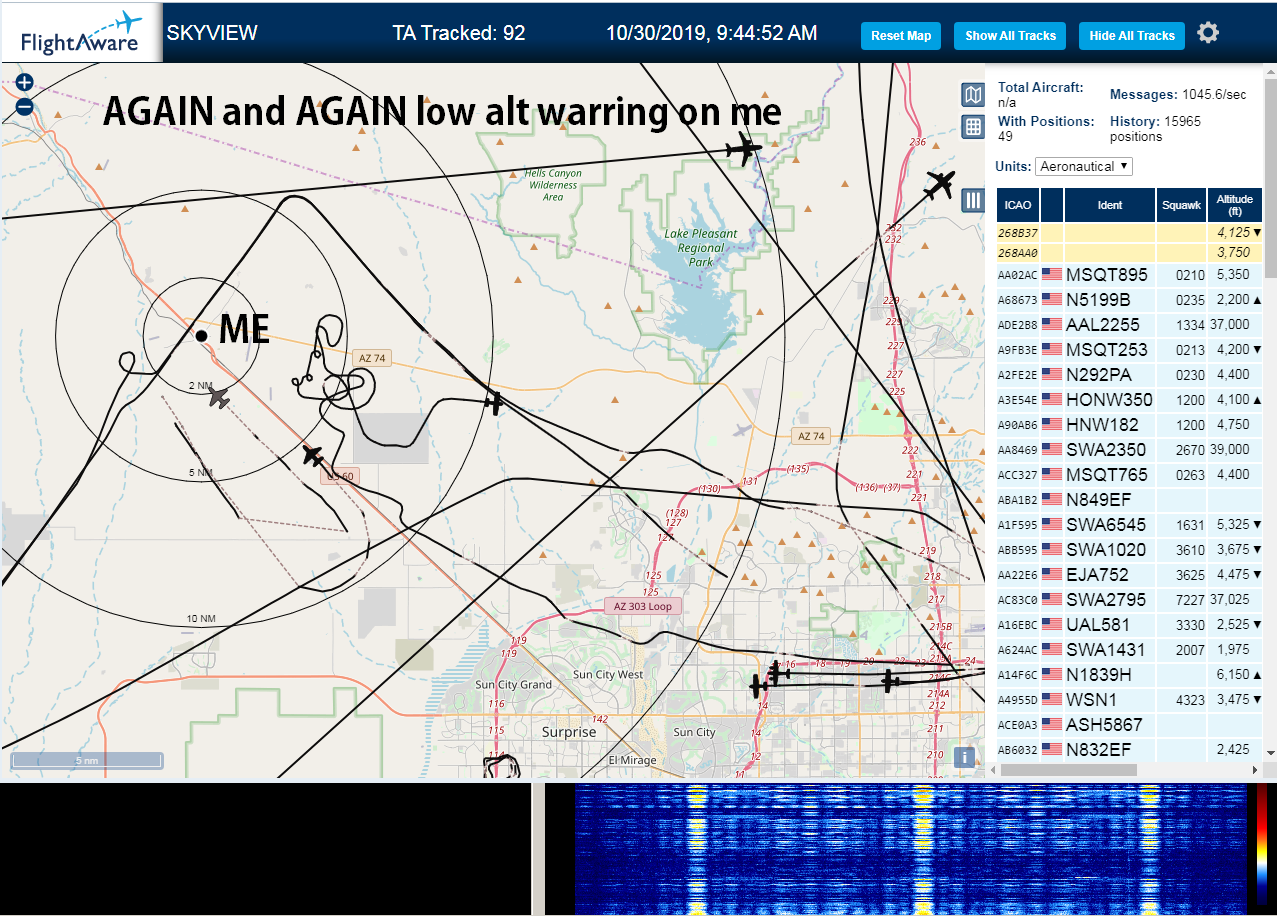The width and height of the screenshot is (1277, 917).
Task: Click the SKYVIEW title text
Action: 212,33
